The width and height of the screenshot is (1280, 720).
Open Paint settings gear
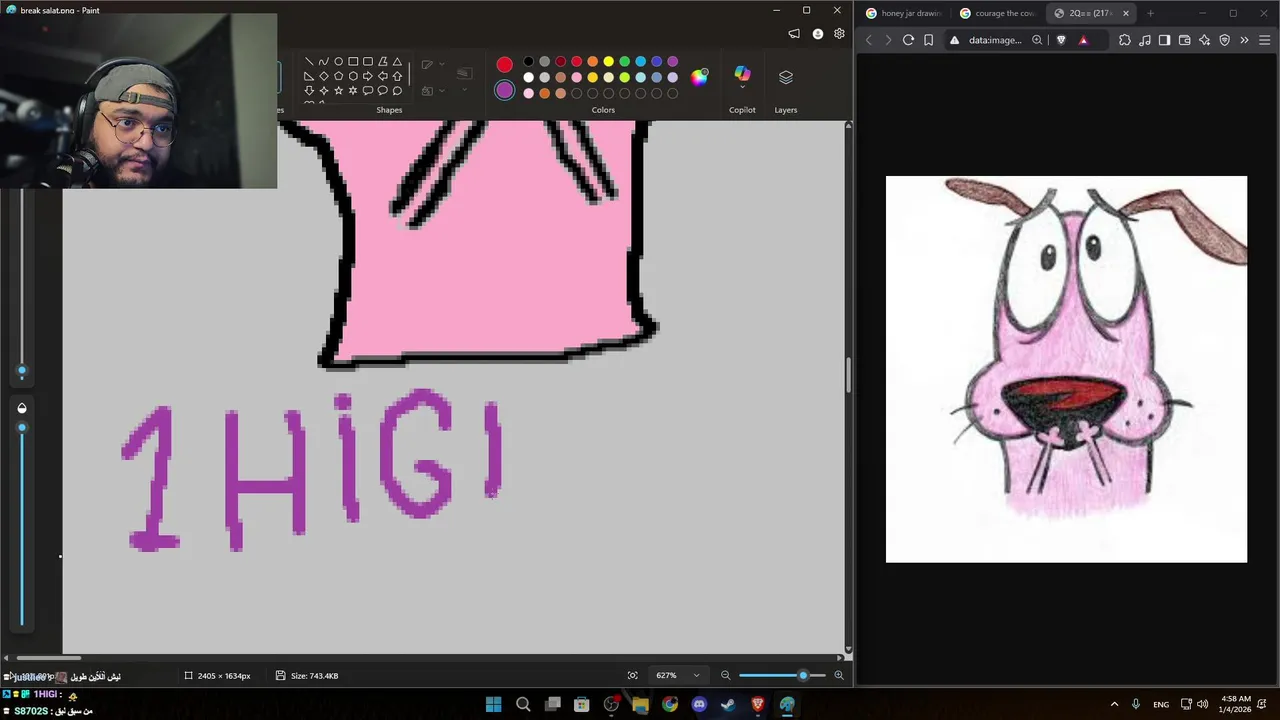839,34
